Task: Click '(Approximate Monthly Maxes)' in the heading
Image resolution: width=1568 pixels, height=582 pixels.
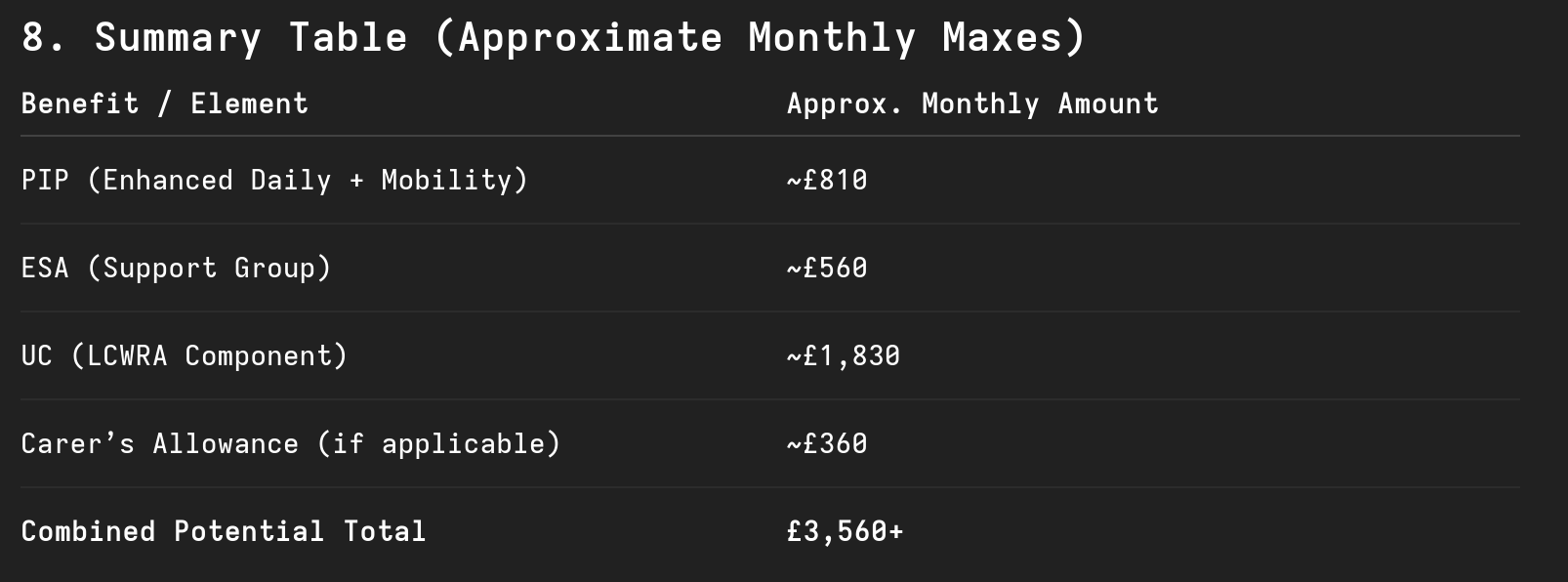Action: pos(760,38)
